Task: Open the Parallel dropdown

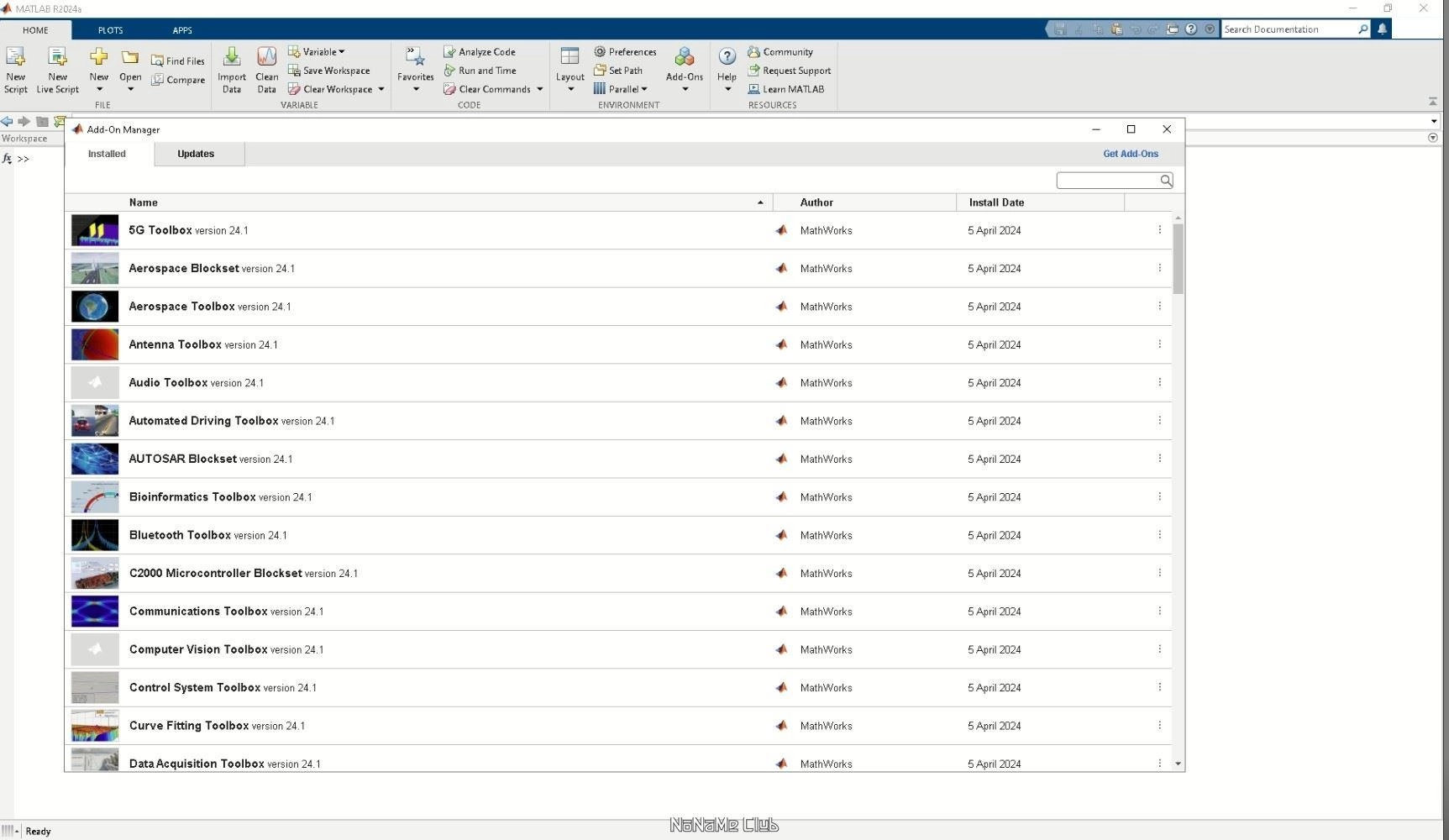Action: pos(621,89)
